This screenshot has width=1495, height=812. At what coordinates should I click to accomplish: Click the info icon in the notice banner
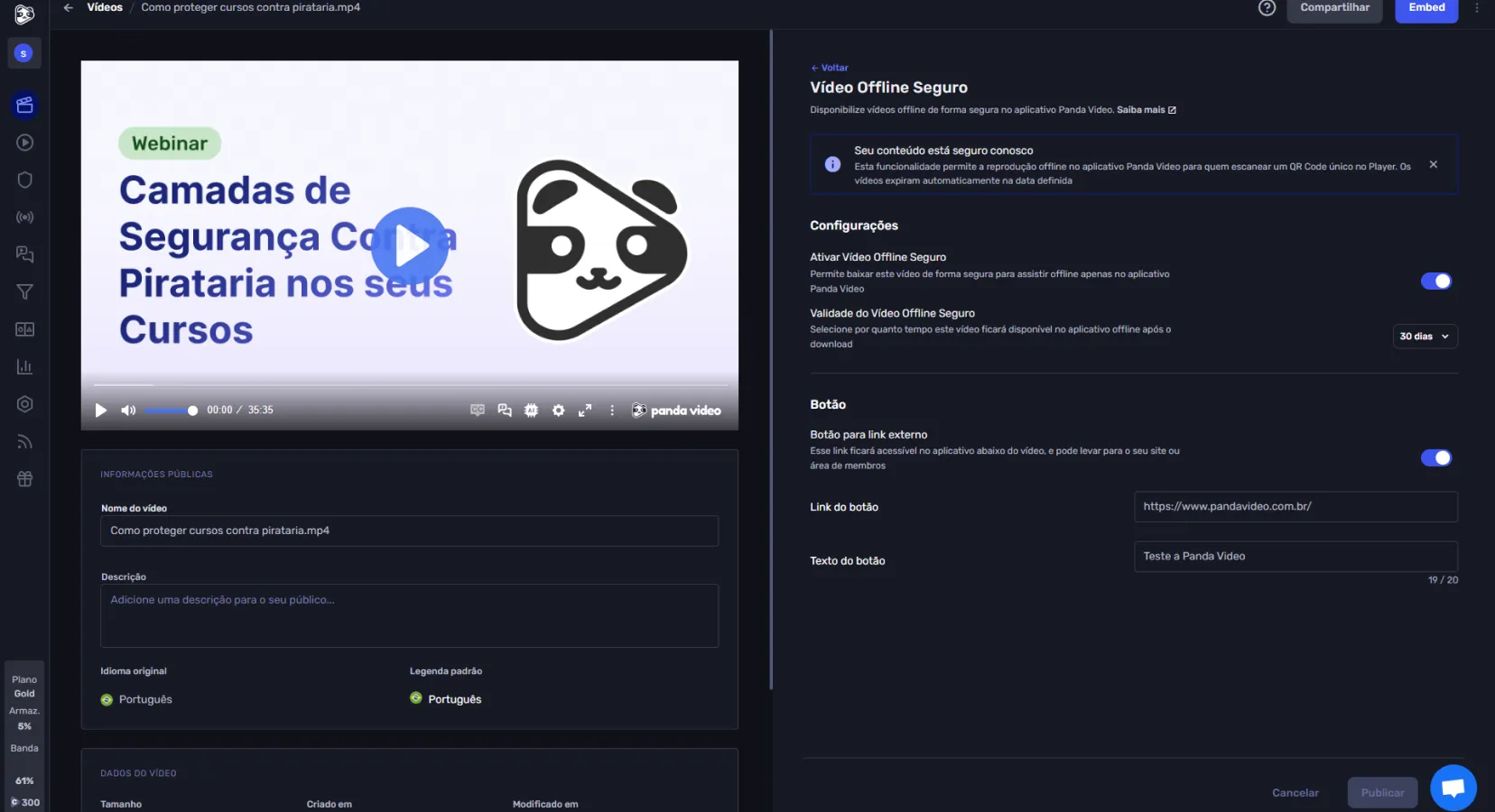tap(832, 164)
